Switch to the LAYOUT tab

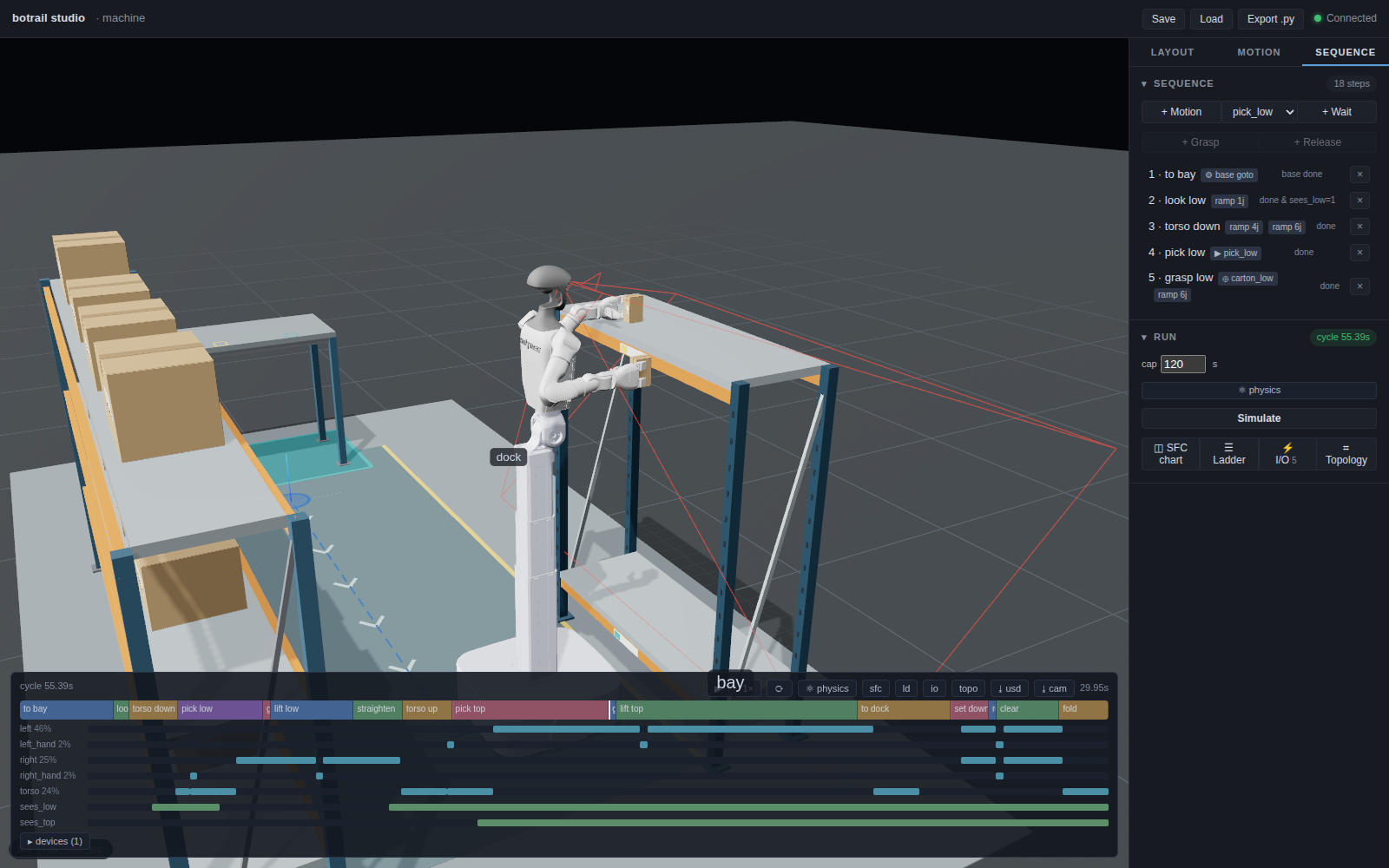(1172, 52)
